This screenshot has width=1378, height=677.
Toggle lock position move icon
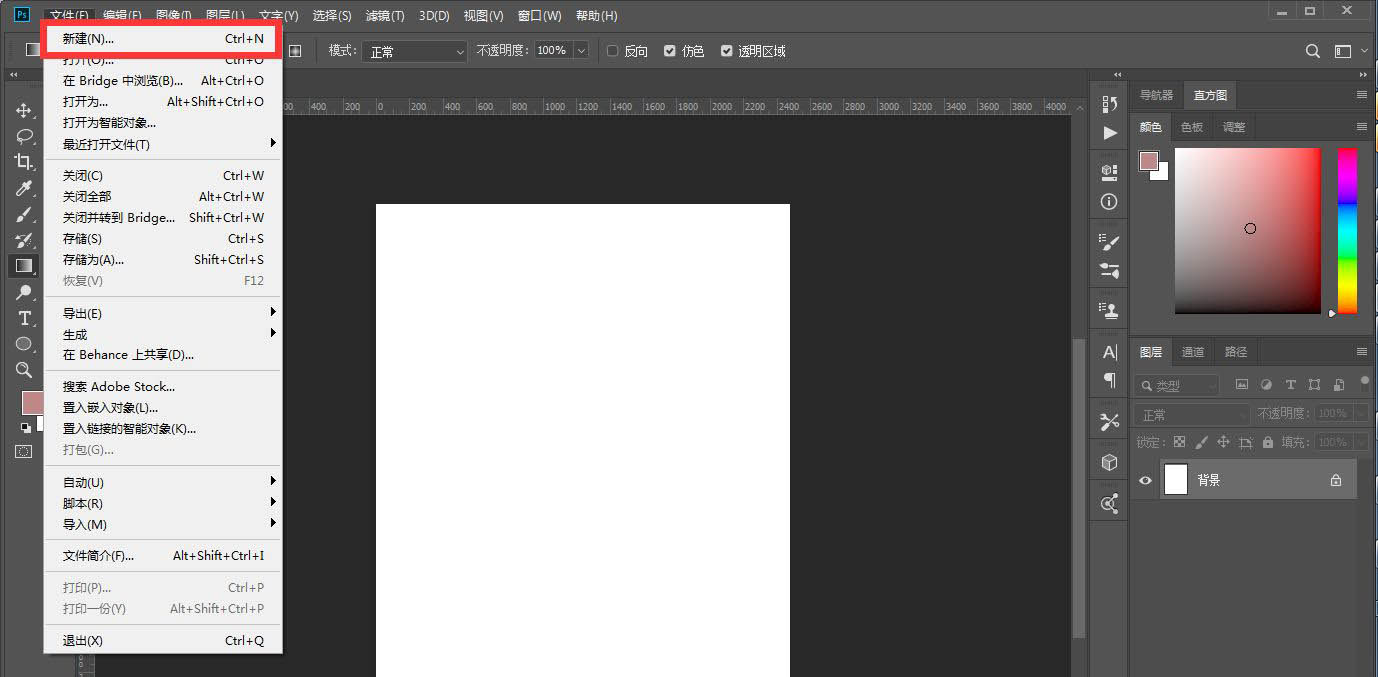click(1223, 442)
